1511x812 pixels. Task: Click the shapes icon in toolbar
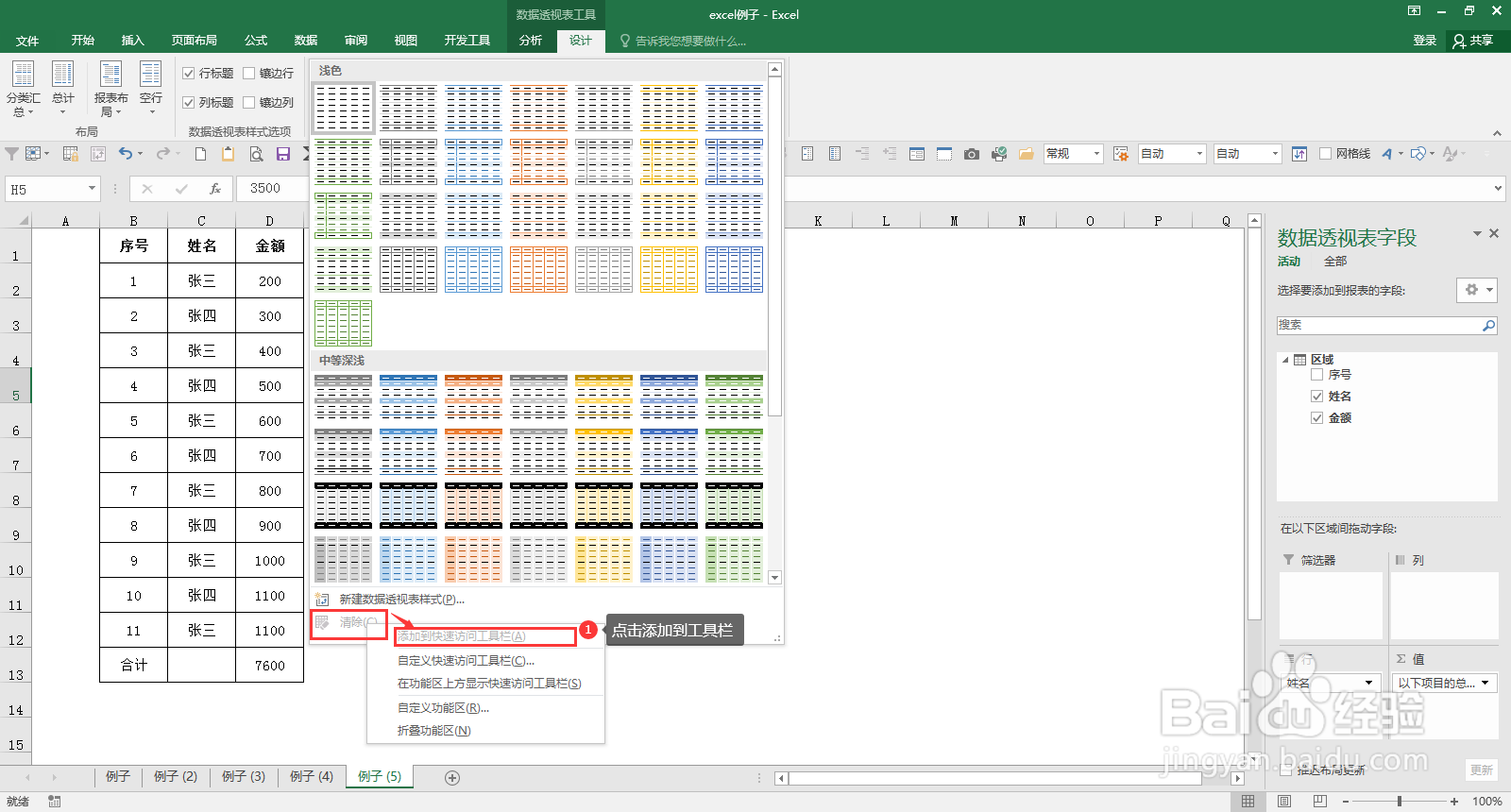click(1418, 154)
